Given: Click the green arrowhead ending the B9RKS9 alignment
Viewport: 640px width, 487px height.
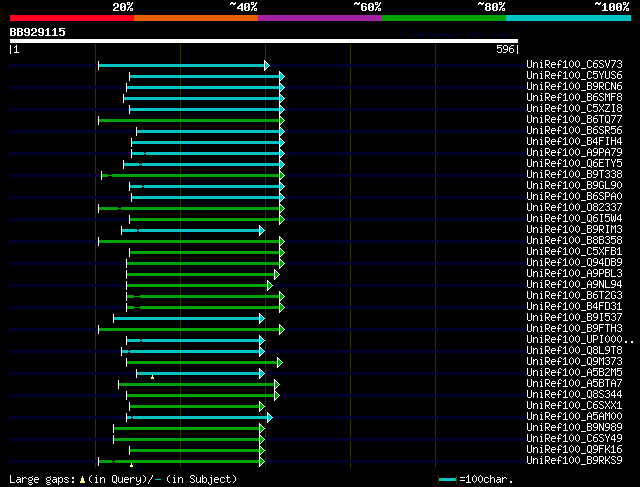Looking at the screenshot, I should point(262,462).
